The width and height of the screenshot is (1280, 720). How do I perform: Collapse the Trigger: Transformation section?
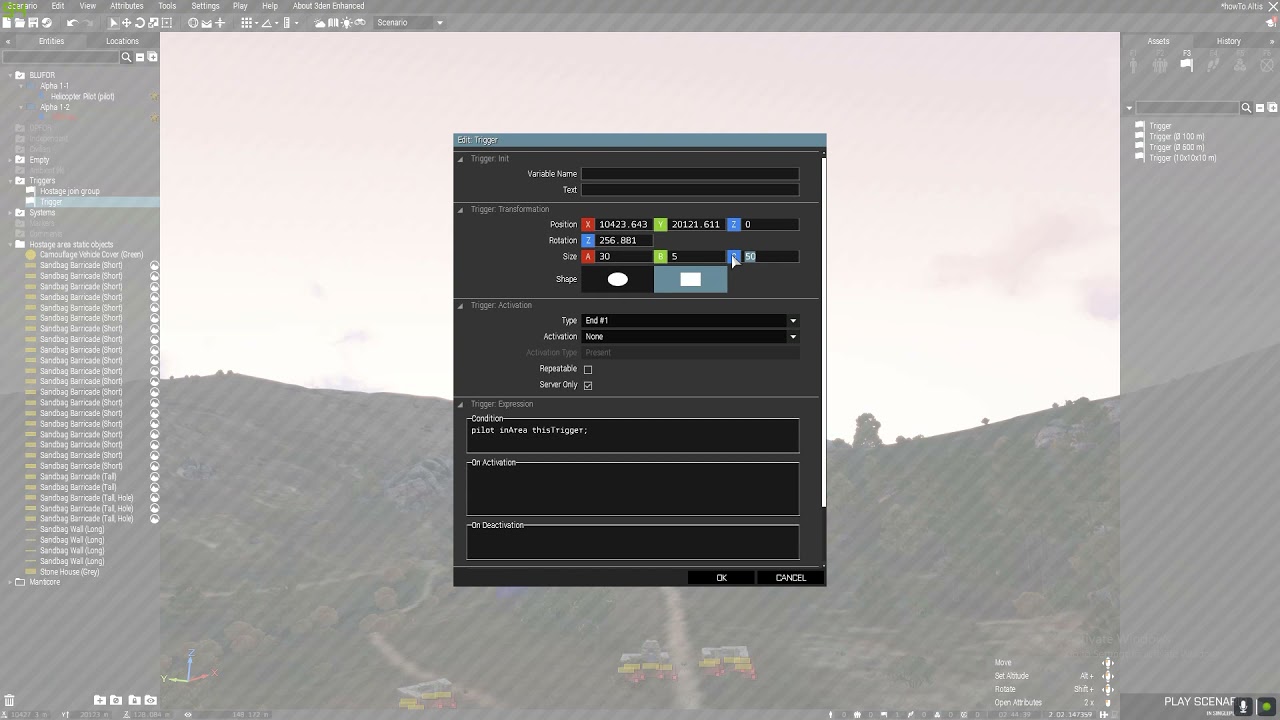461,210
